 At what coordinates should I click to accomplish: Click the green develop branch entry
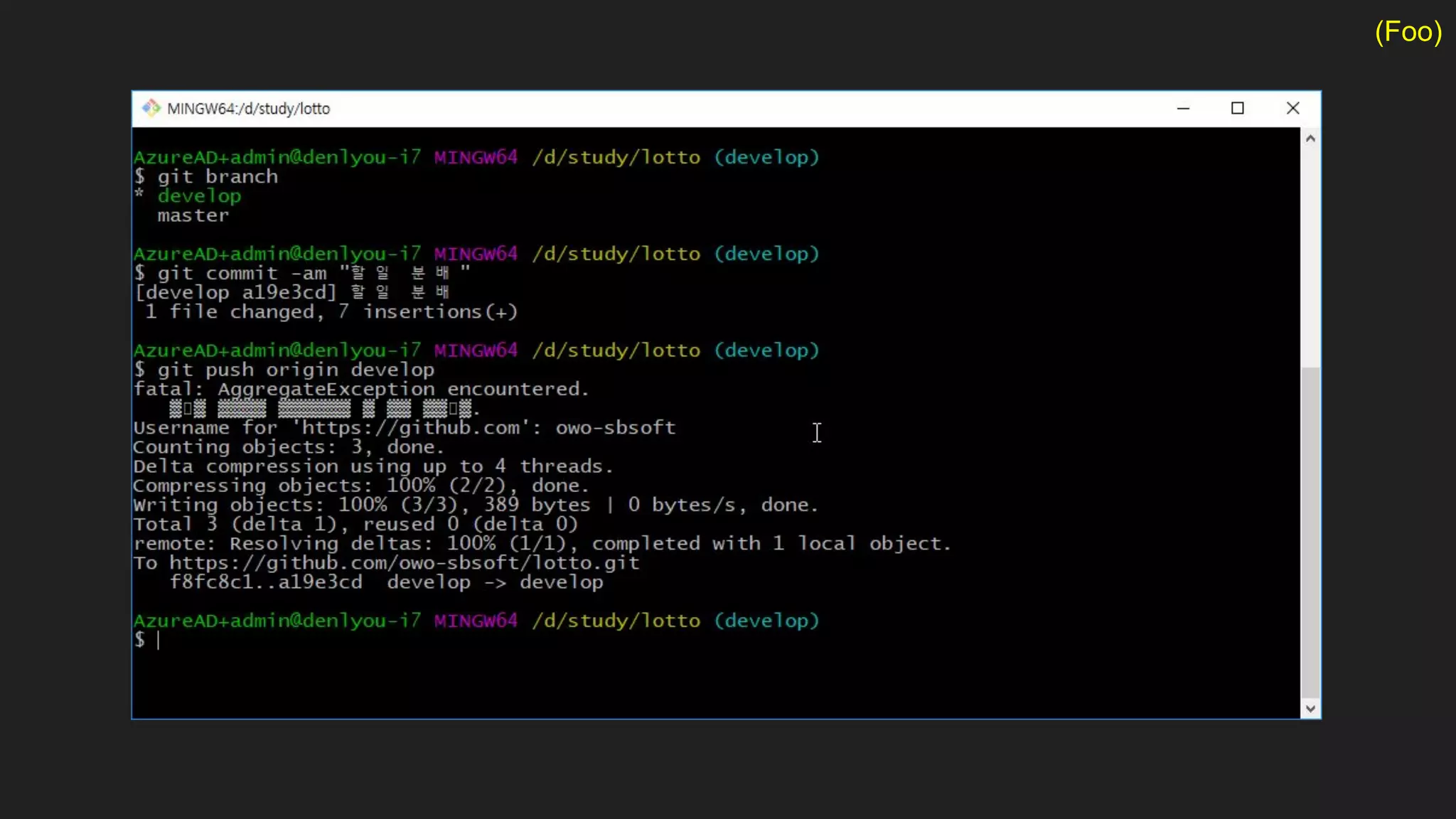pyautogui.click(x=199, y=196)
